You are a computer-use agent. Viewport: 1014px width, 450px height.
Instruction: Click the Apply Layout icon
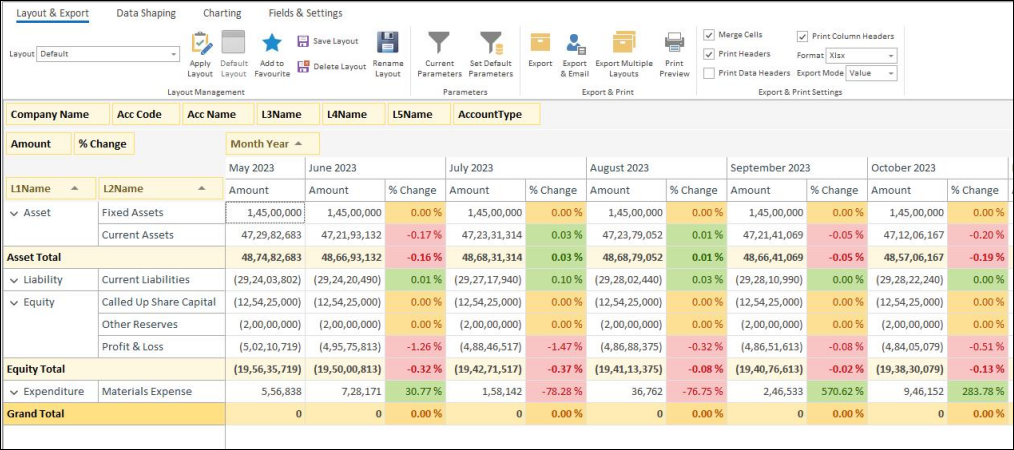[201, 45]
